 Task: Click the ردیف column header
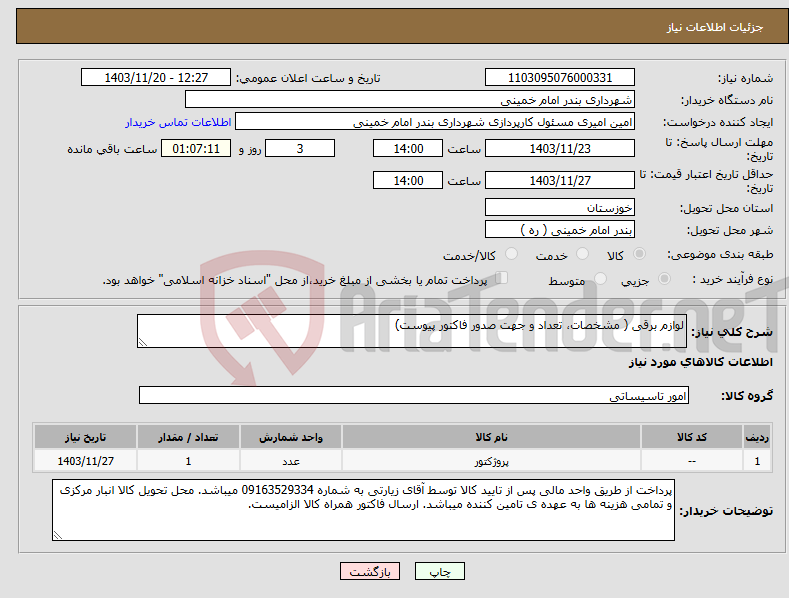(x=757, y=437)
